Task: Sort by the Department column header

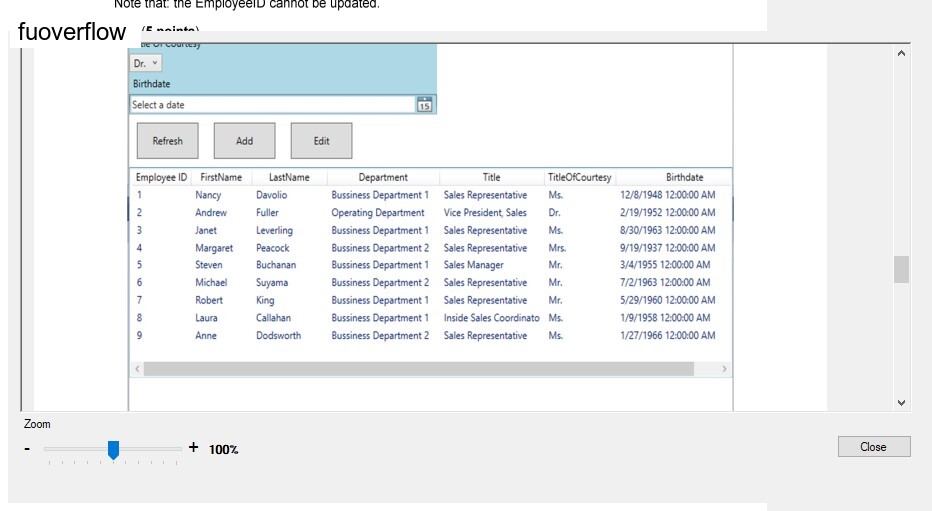Action: [x=383, y=177]
